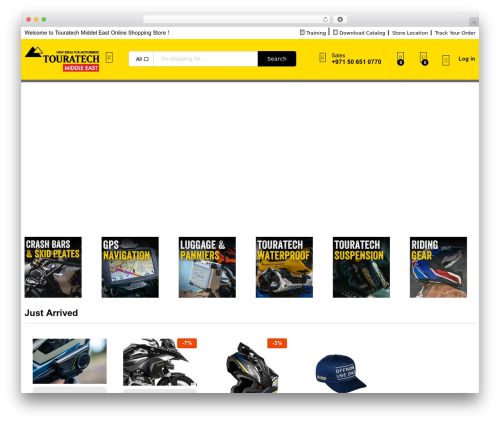Image resolution: width=500 pixels, height=423 pixels.
Task: Open the menu icon beside the logo
Action: [109, 57]
